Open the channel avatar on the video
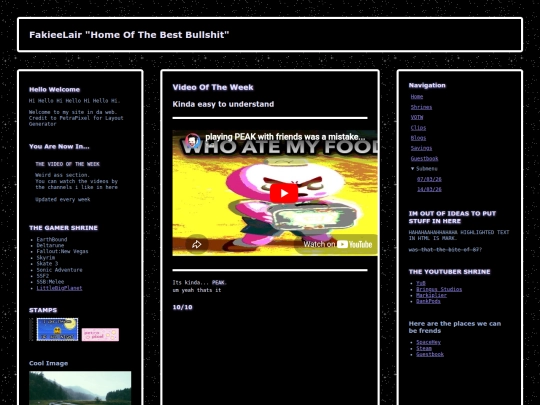 click(192, 140)
